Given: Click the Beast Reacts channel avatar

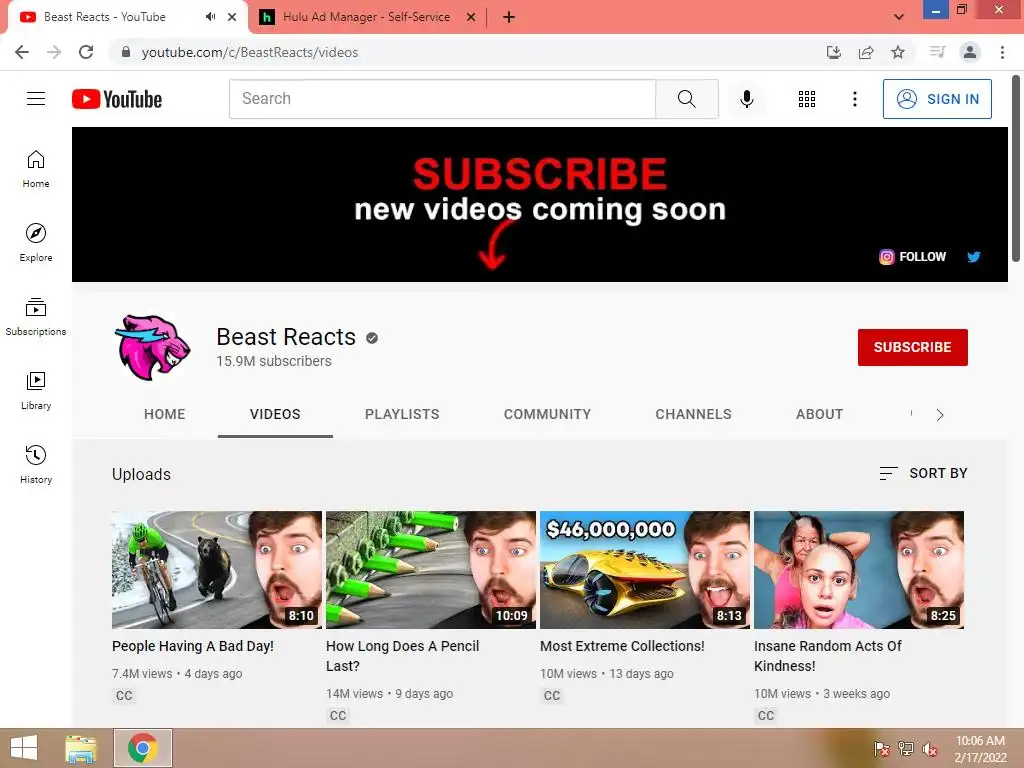Looking at the screenshot, I should (153, 347).
